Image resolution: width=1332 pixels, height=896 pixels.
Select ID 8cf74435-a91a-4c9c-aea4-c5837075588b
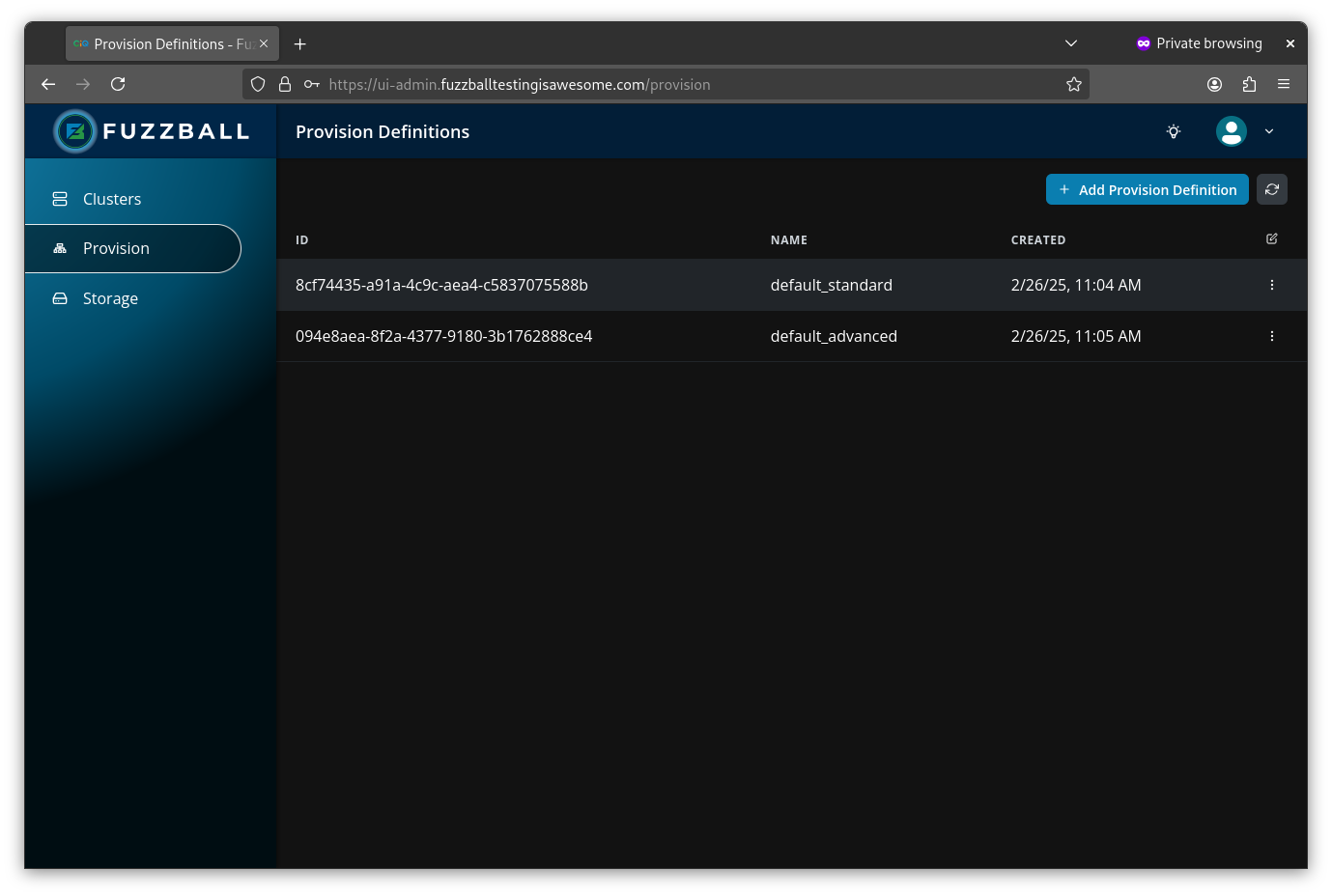441,285
